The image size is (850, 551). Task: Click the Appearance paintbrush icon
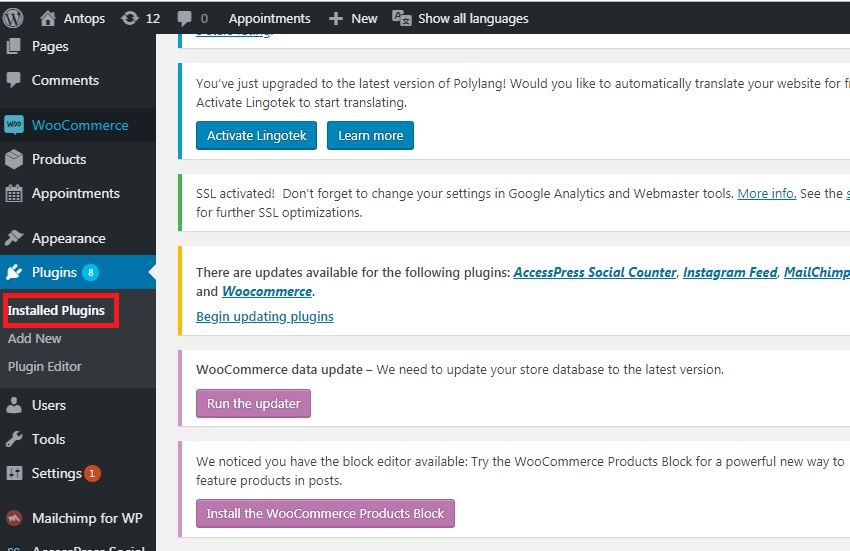click(x=14, y=238)
